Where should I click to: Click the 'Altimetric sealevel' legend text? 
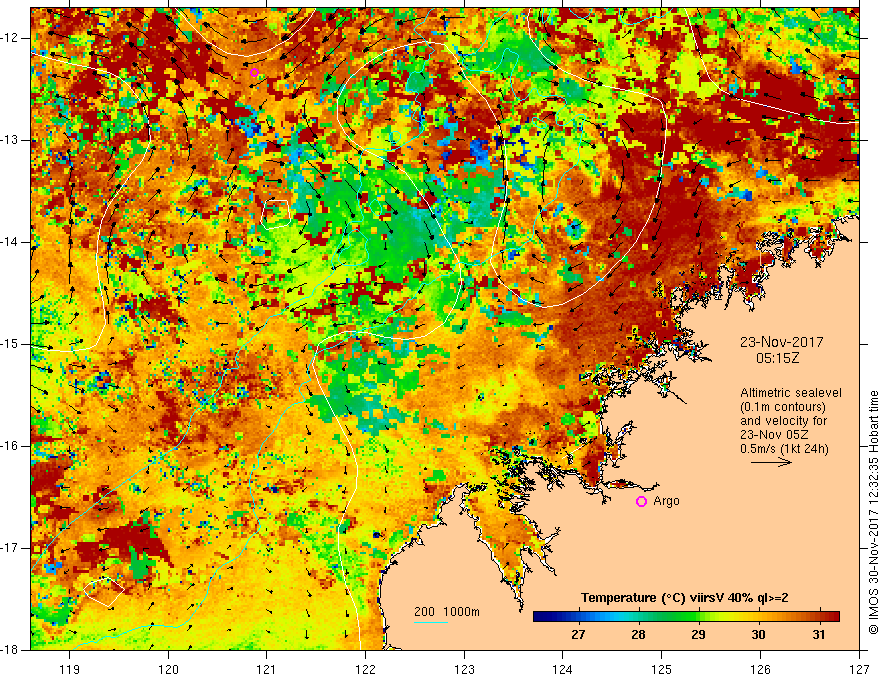coord(791,393)
